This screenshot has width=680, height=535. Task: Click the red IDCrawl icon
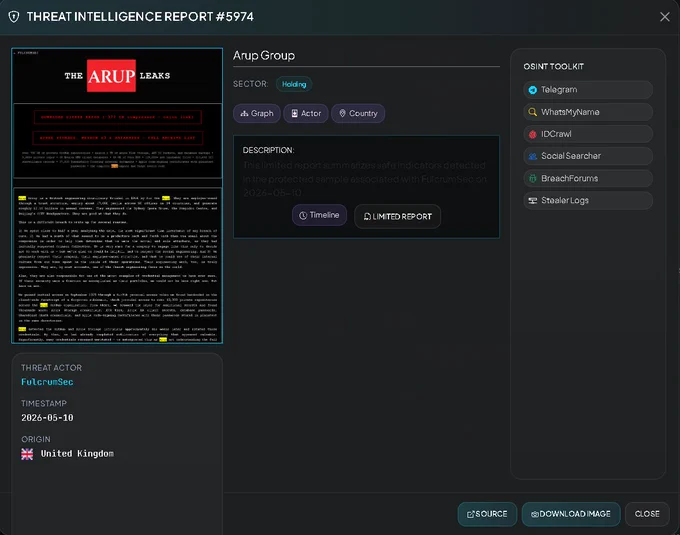tap(533, 134)
